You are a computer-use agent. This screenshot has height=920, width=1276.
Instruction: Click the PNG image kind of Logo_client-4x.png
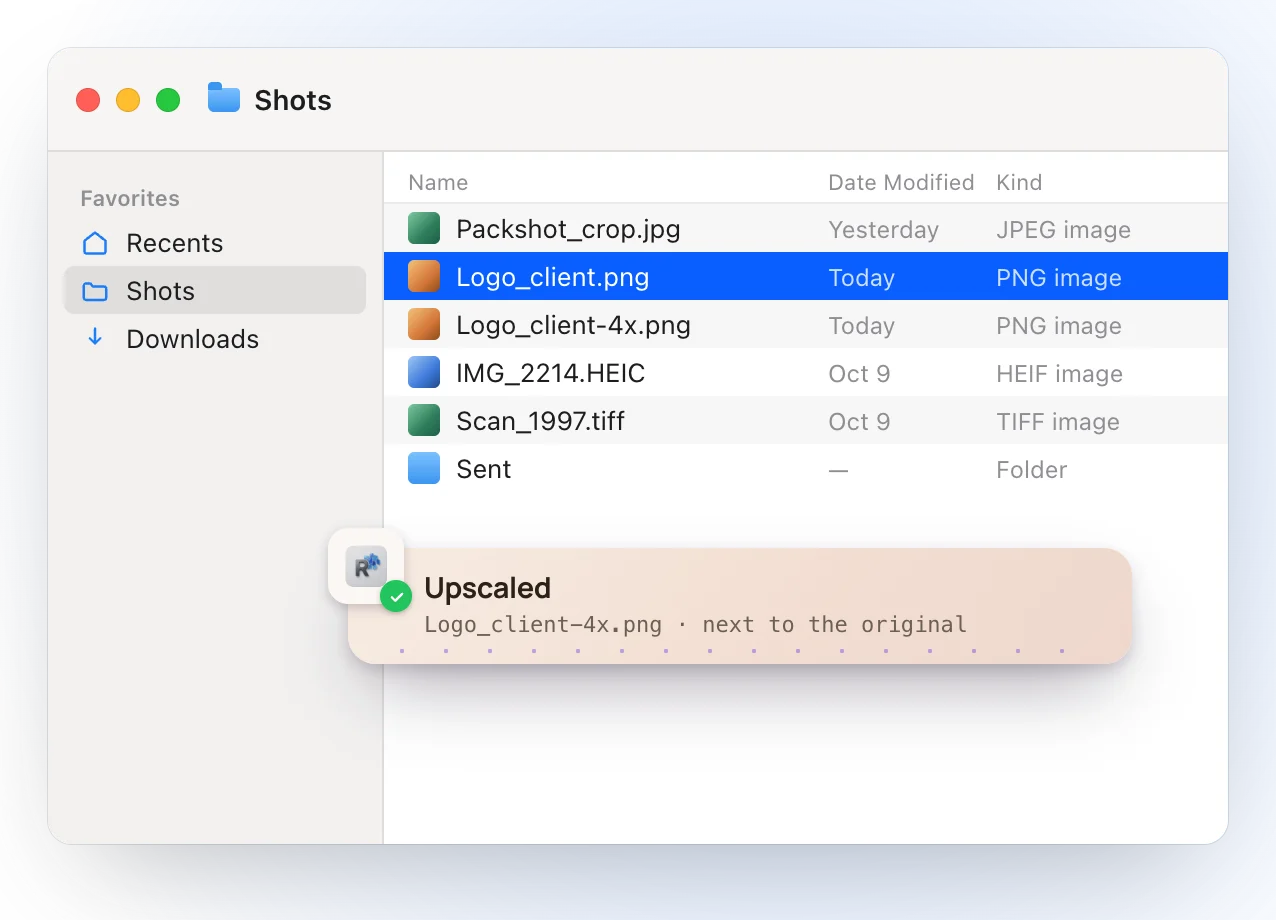1059,326
